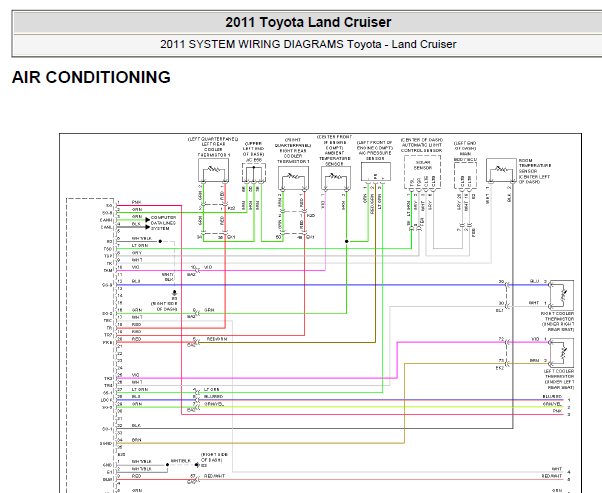The height and width of the screenshot is (493, 602).
Task: Click the ground symbol above '(RIGHT SIDE OF DASH)'
Action: (175, 293)
